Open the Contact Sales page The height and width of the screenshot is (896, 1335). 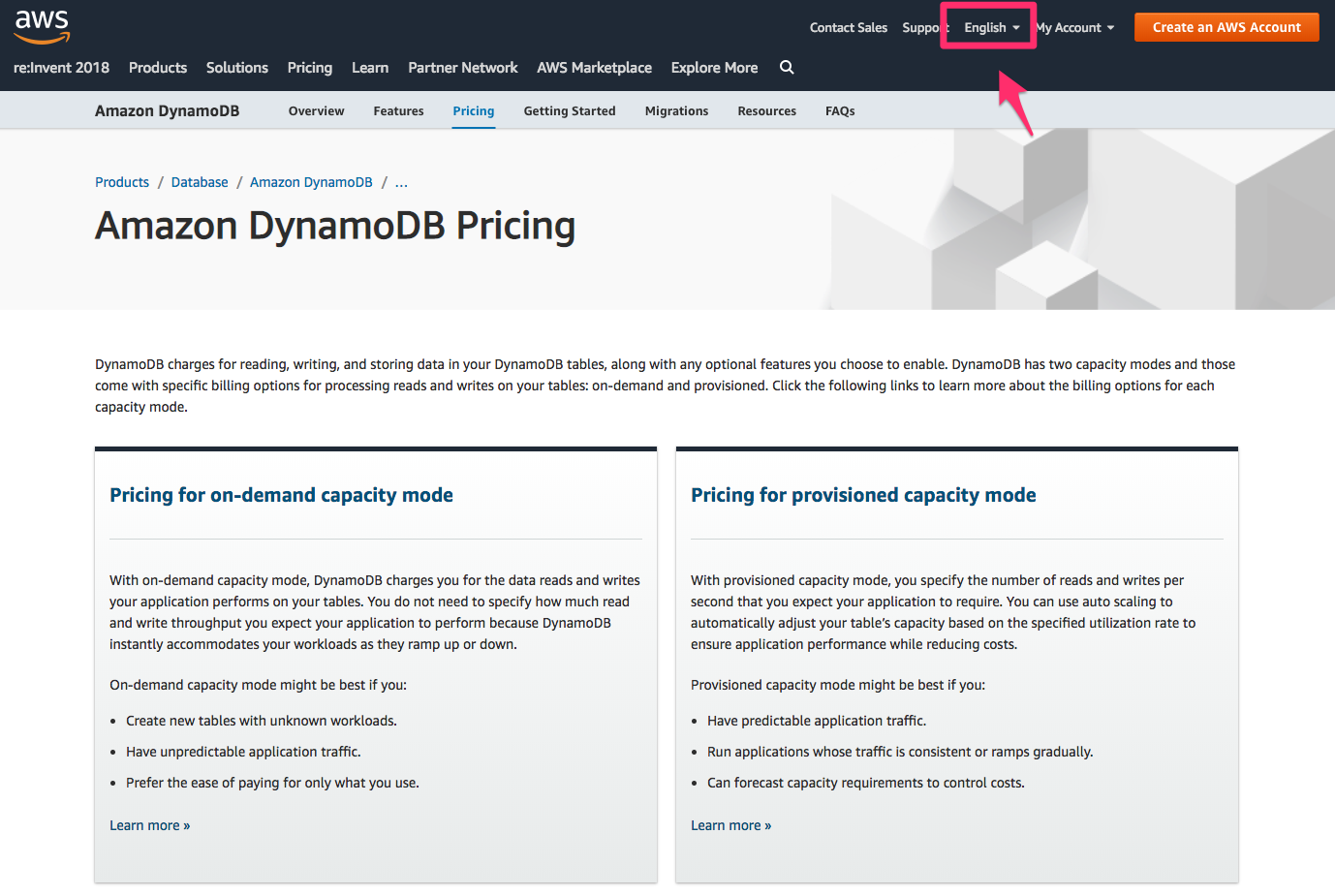pyautogui.click(x=848, y=27)
